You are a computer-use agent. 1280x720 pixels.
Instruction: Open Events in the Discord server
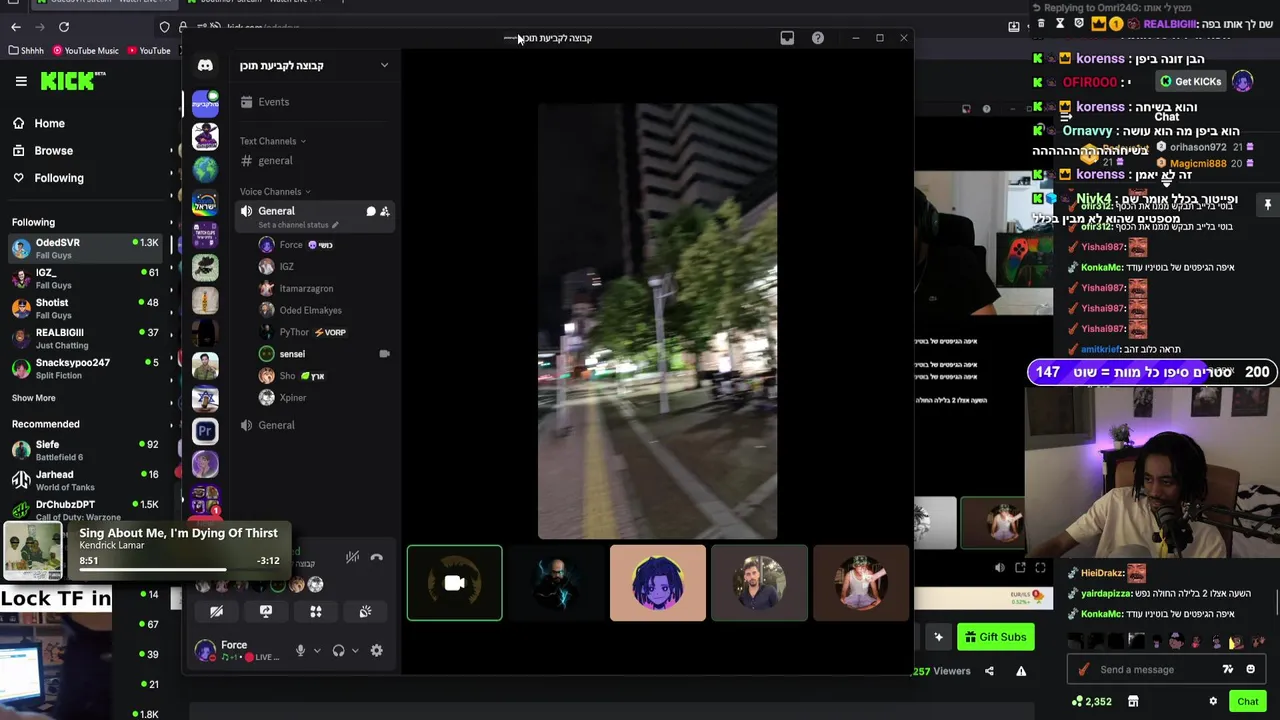265,102
